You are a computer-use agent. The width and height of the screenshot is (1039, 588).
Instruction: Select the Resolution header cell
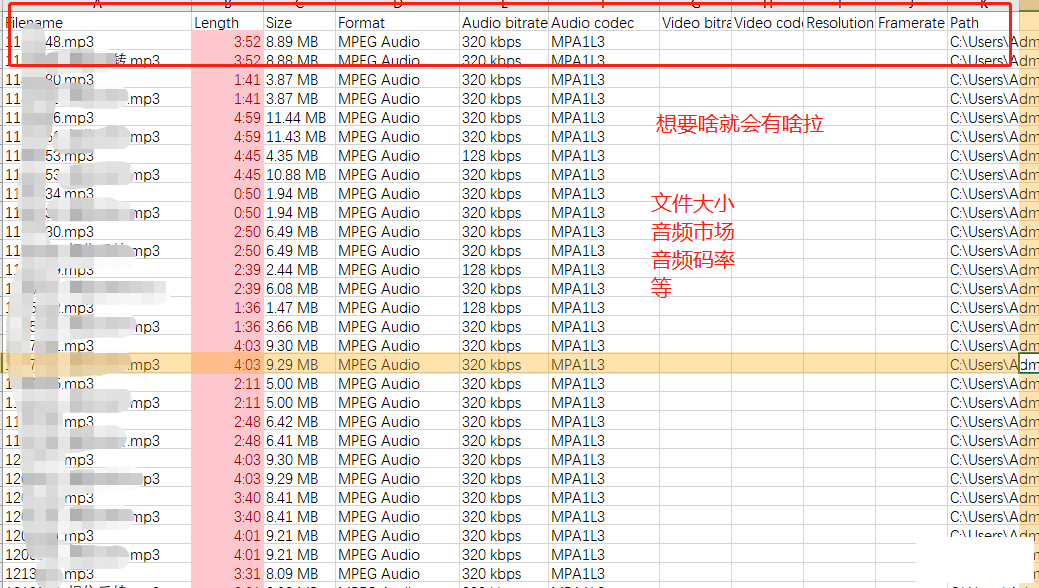click(840, 23)
